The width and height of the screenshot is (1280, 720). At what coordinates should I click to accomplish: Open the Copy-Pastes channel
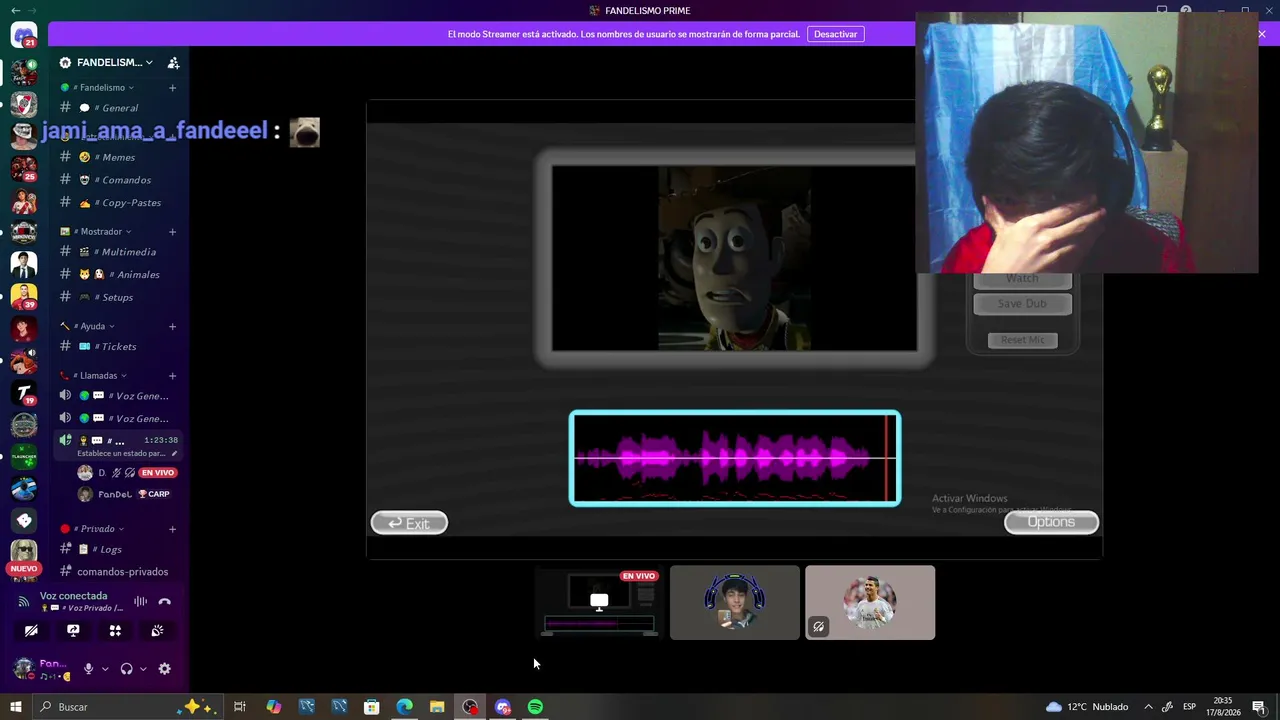coord(118,203)
